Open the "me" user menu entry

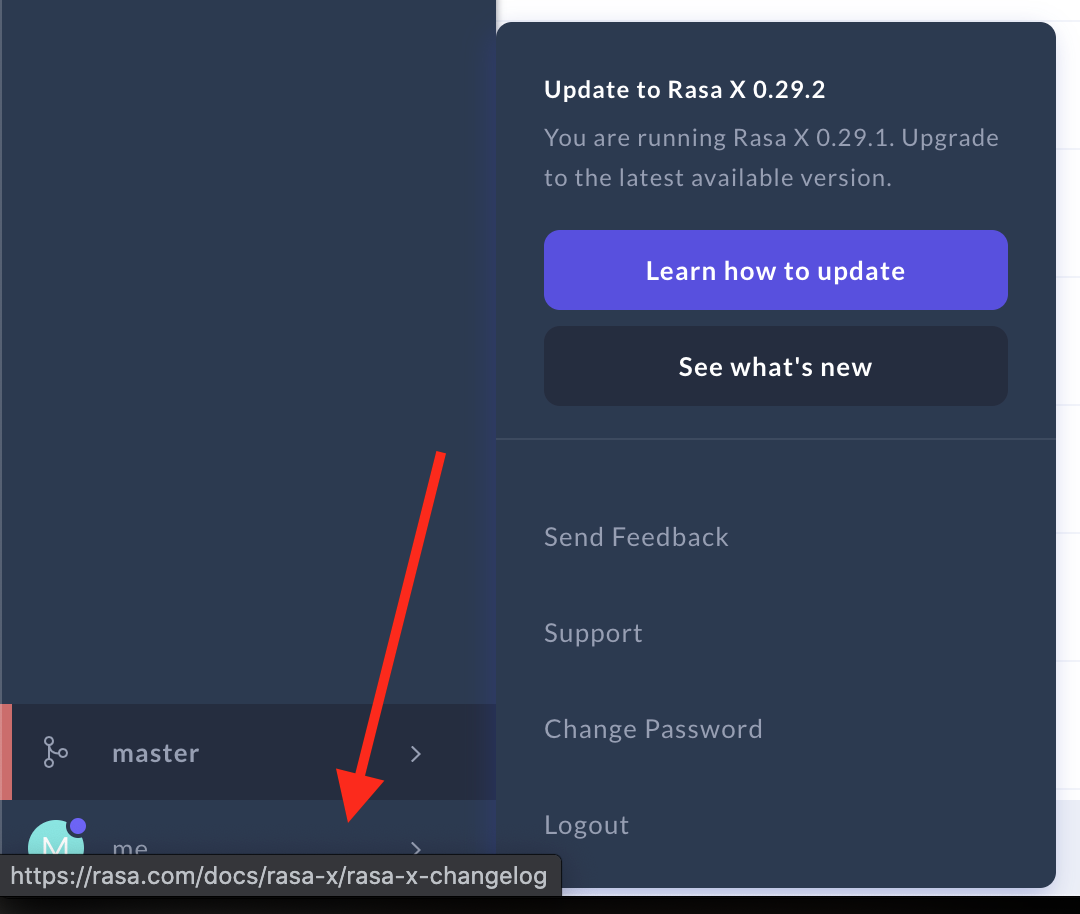point(130,848)
